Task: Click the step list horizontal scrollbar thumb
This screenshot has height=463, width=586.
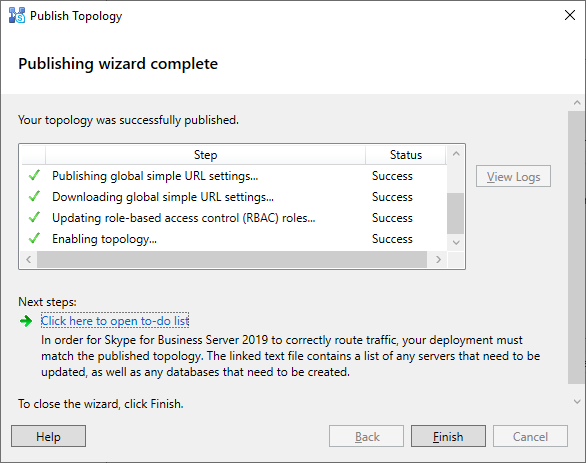Action: [232, 259]
